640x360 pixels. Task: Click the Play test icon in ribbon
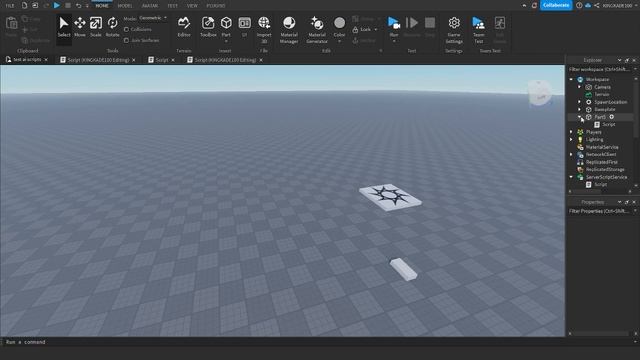pos(393,23)
